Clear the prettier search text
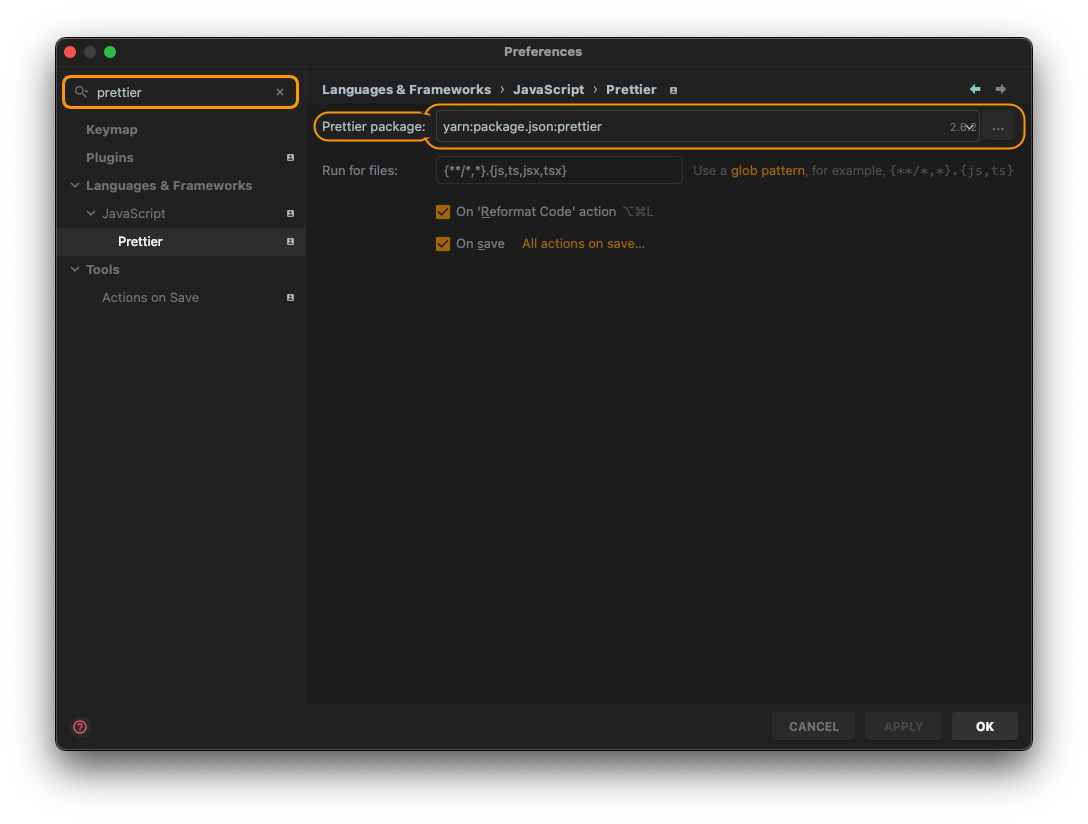Viewport: 1088px width, 824px height. click(x=280, y=92)
